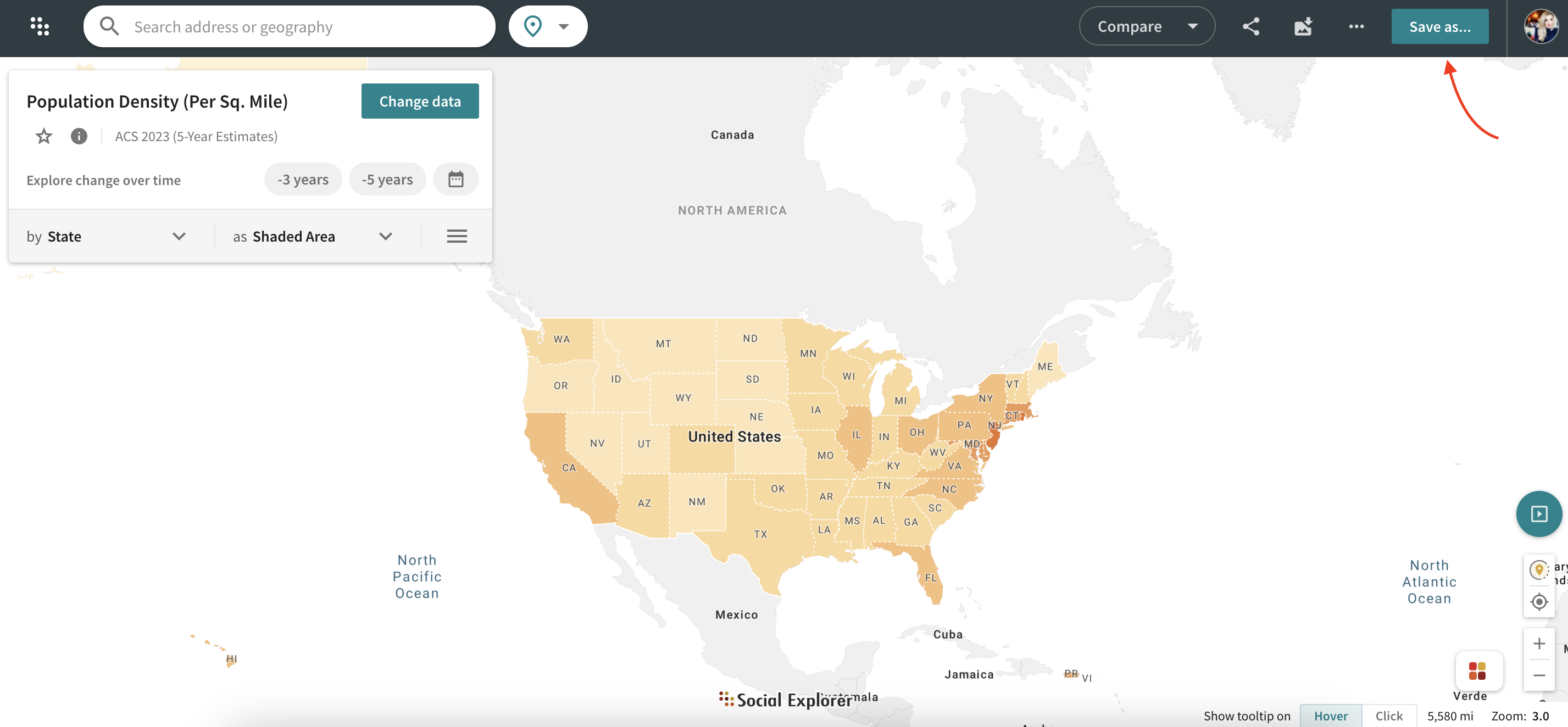
Task: Open the calendar year picker icon
Action: point(455,179)
